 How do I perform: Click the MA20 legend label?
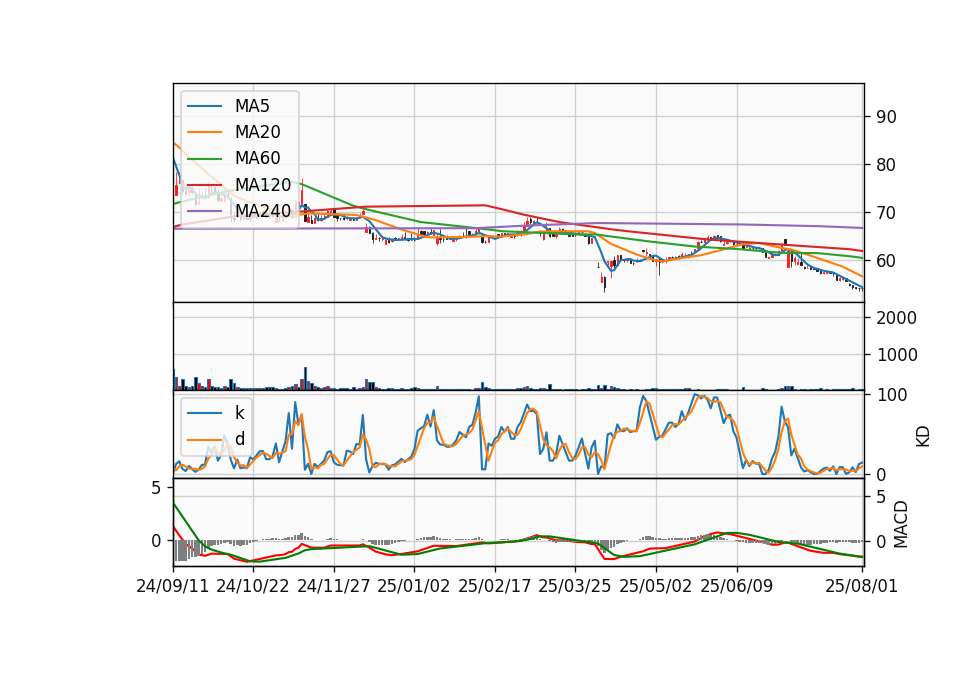pyautogui.click(x=257, y=132)
